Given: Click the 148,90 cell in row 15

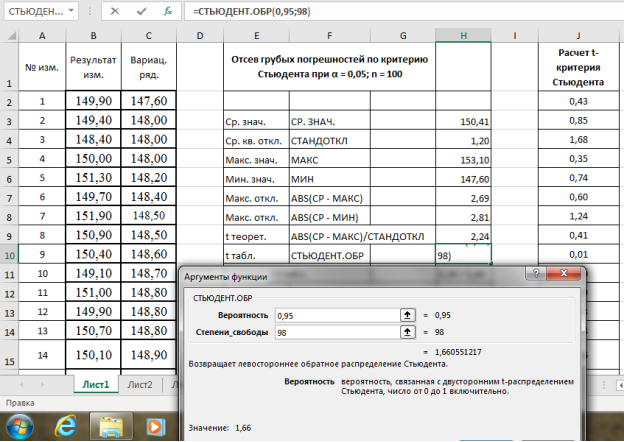Looking at the screenshot, I should coord(148,354).
